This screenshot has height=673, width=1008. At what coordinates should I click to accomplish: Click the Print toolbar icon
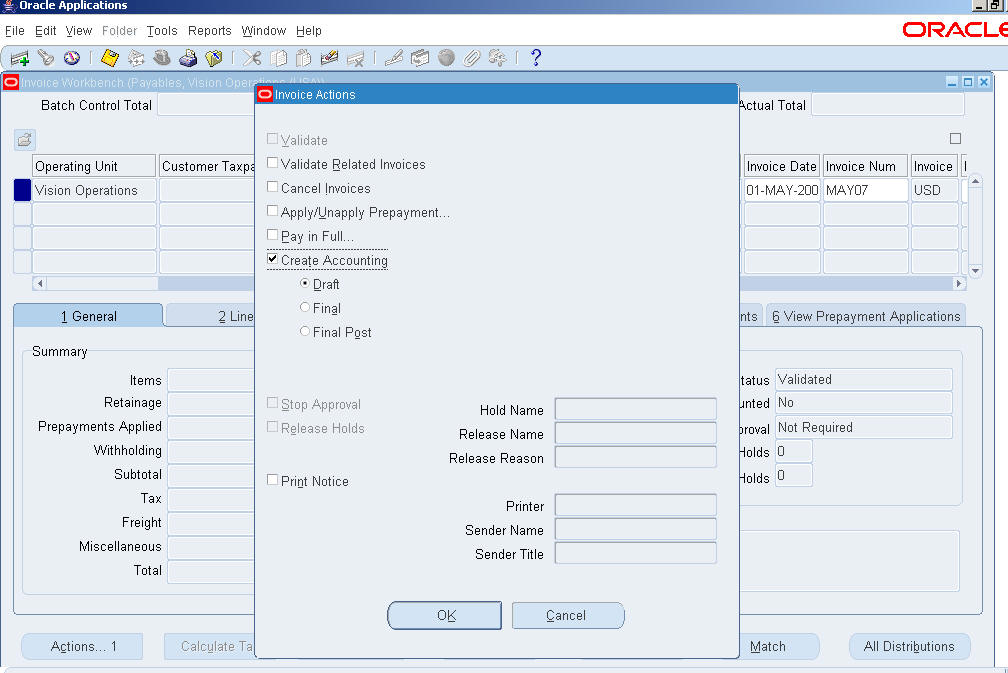click(x=188, y=58)
